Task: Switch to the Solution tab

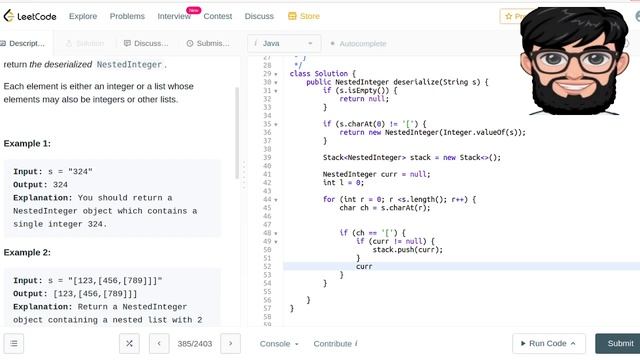Action: coord(85,43)
